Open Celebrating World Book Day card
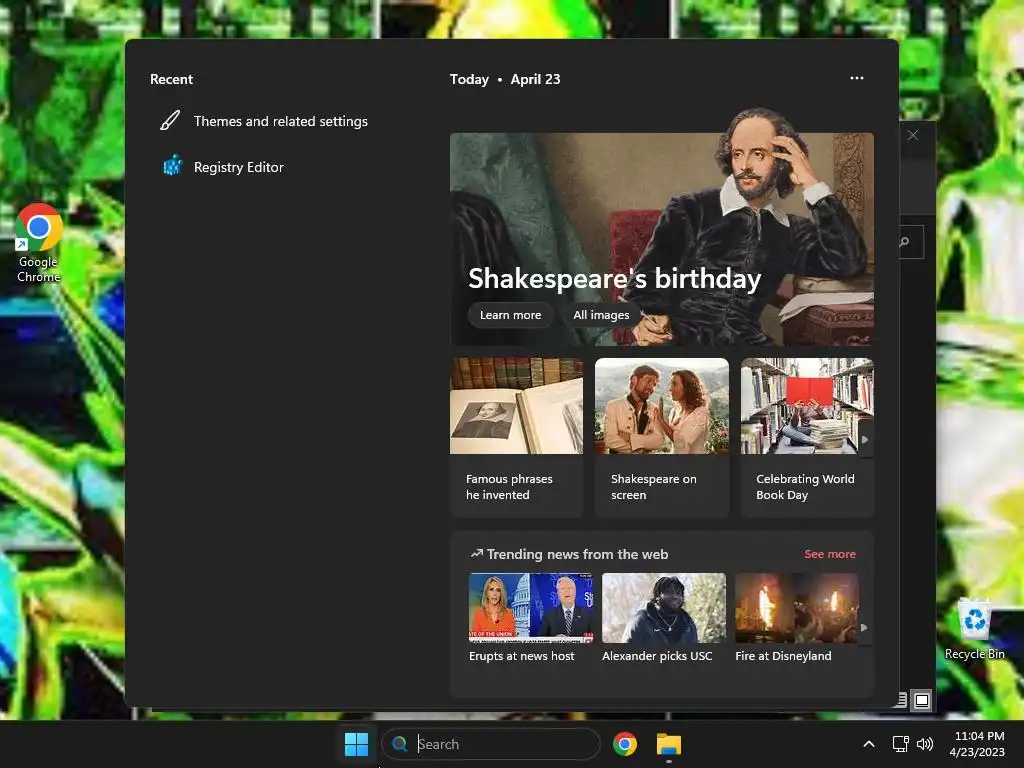 pyautogui.click(x=807, y=438)
